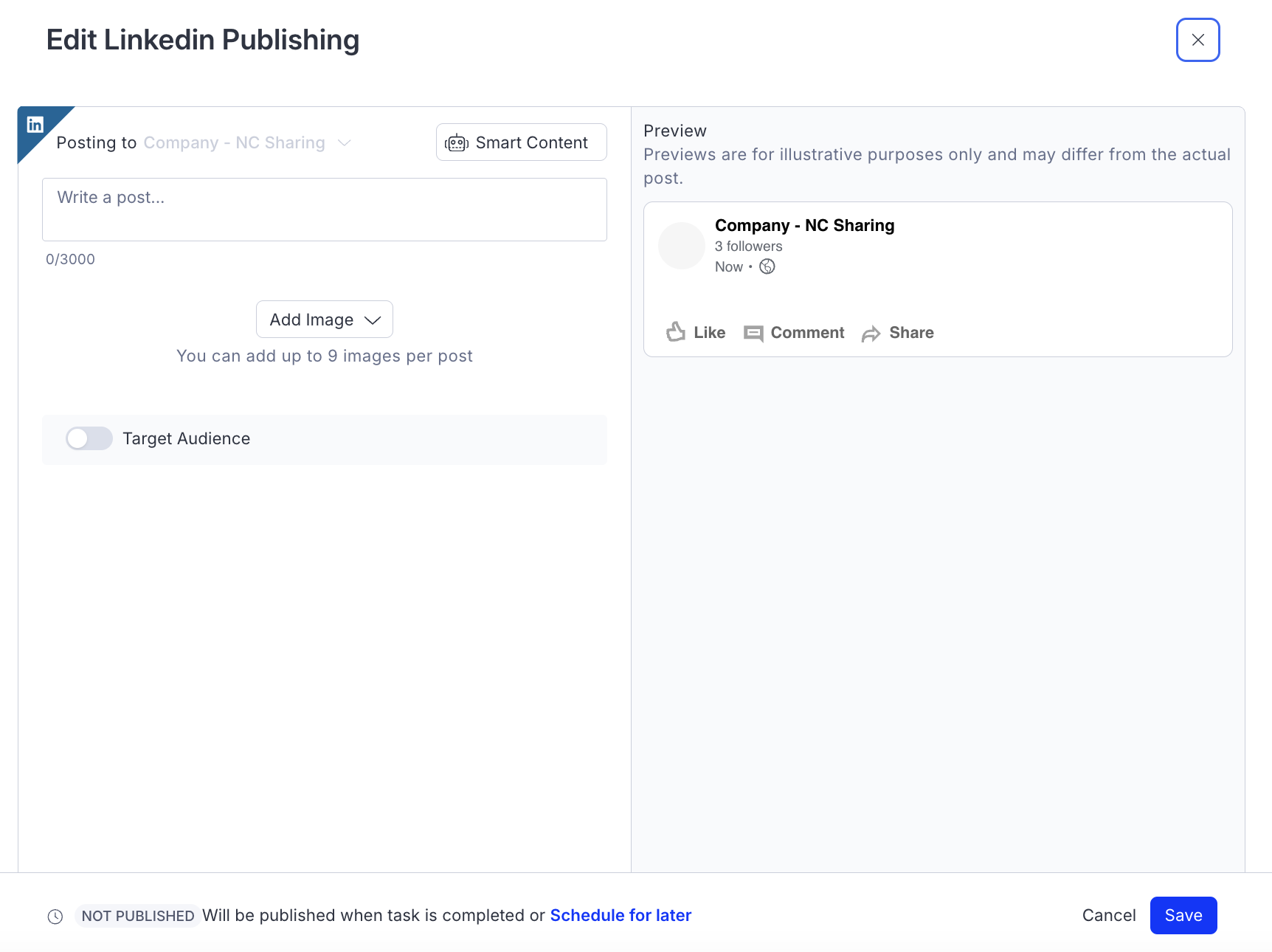Open the Posting to company dropdown
The height and width of the screenshot is (952, 1272).
(x=234, y=142)
